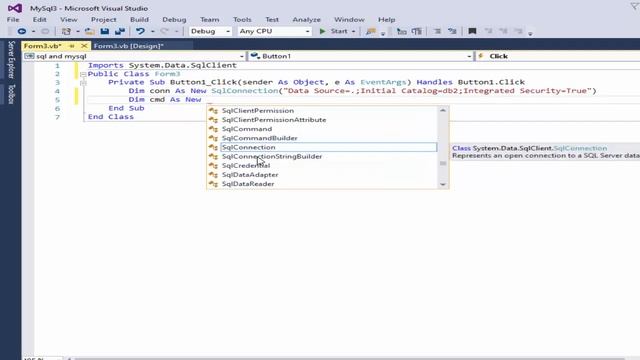Expand the Start button dropdown arrow
Screen dimensions: 640x360
point(353,32)
